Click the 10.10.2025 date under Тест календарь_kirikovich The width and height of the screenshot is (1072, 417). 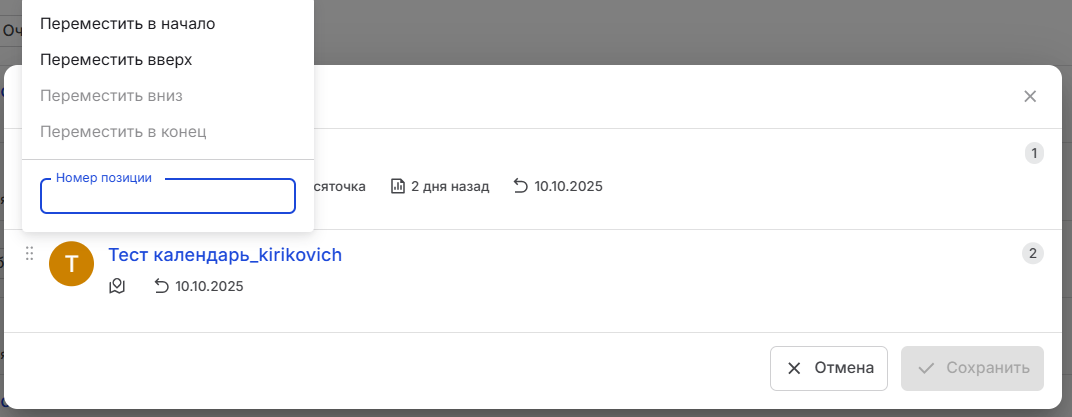coord(209,287)
